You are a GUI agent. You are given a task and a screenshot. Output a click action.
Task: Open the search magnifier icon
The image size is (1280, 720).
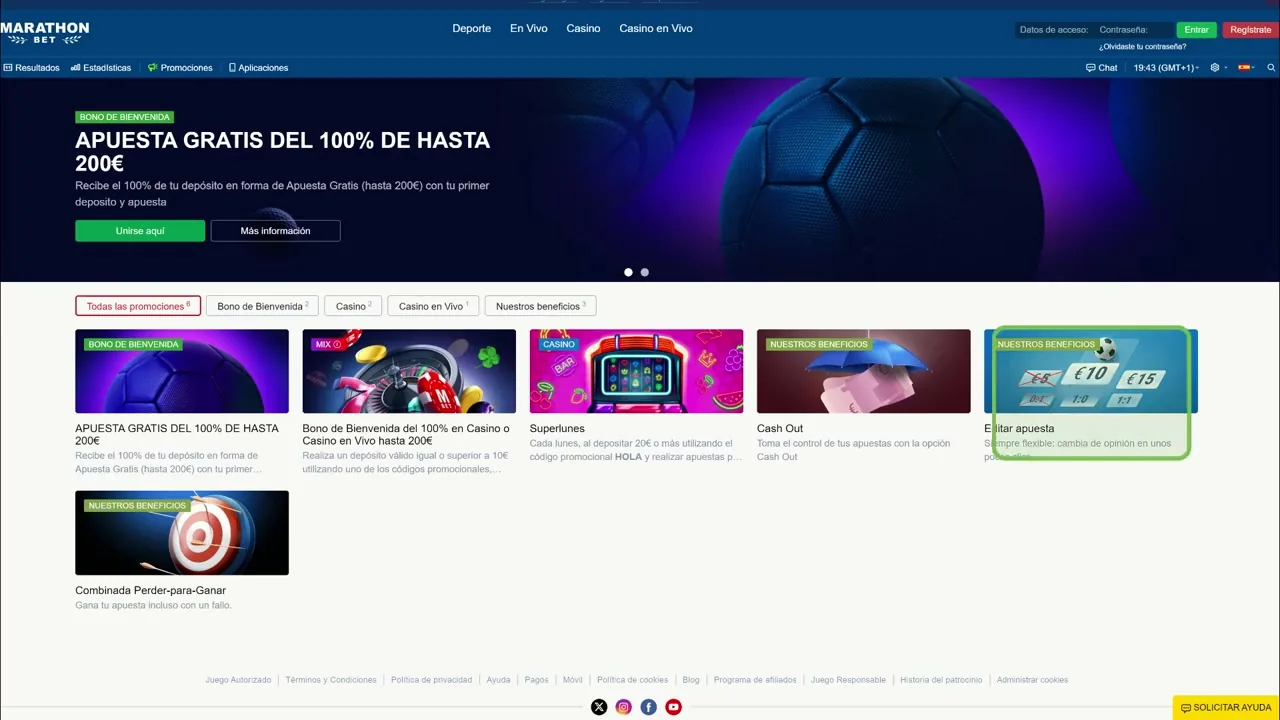click(1272, 68)
